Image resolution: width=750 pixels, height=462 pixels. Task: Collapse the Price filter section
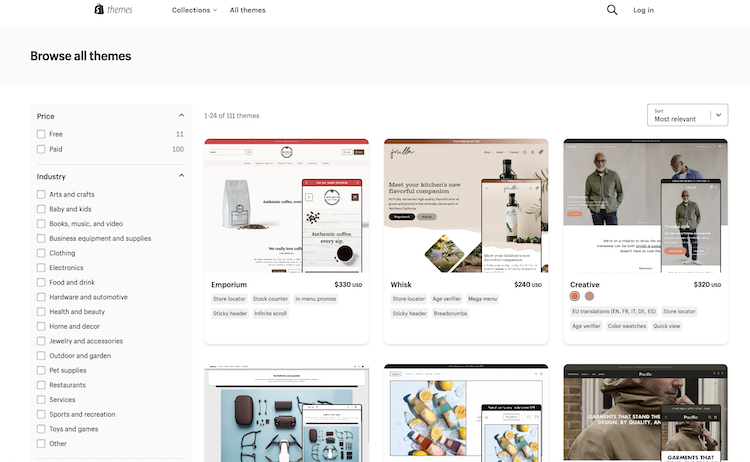click(x=181, y=115)
